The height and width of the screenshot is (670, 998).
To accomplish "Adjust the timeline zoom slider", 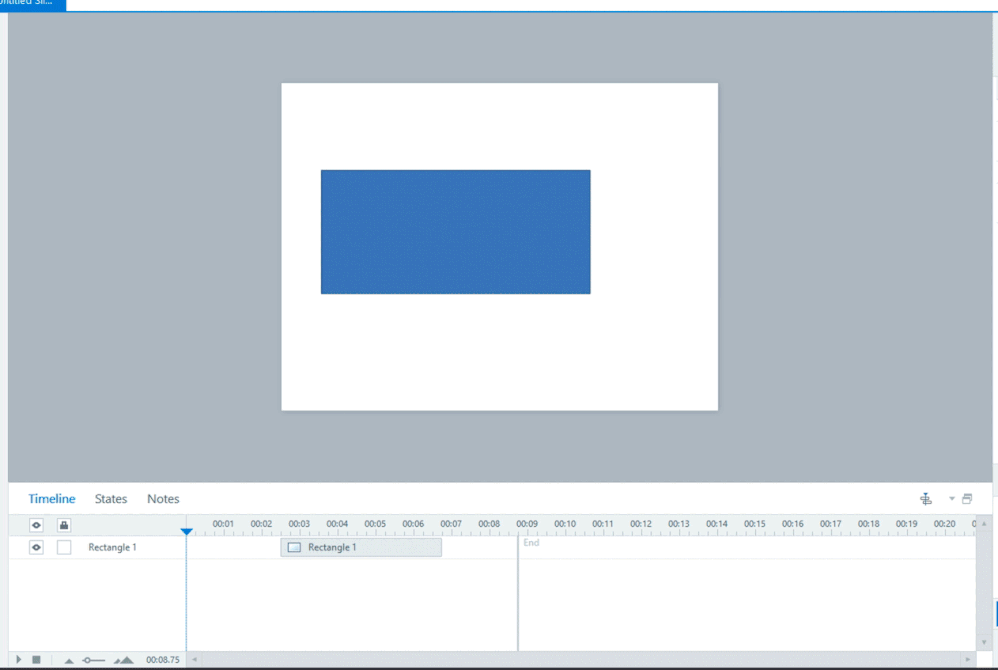I will [94, 660].
